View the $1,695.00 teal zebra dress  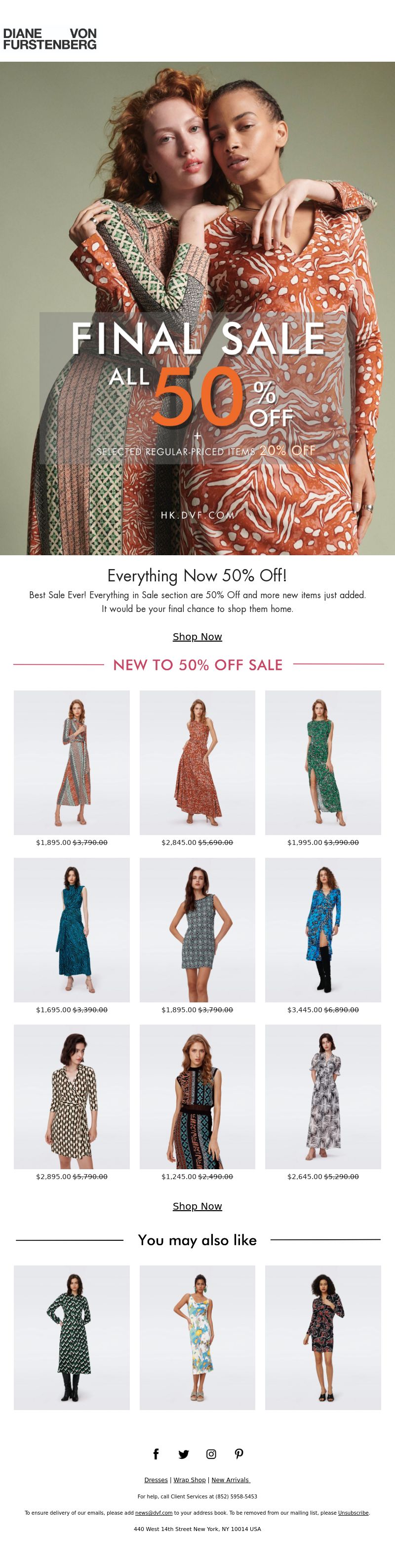[72, 929]
